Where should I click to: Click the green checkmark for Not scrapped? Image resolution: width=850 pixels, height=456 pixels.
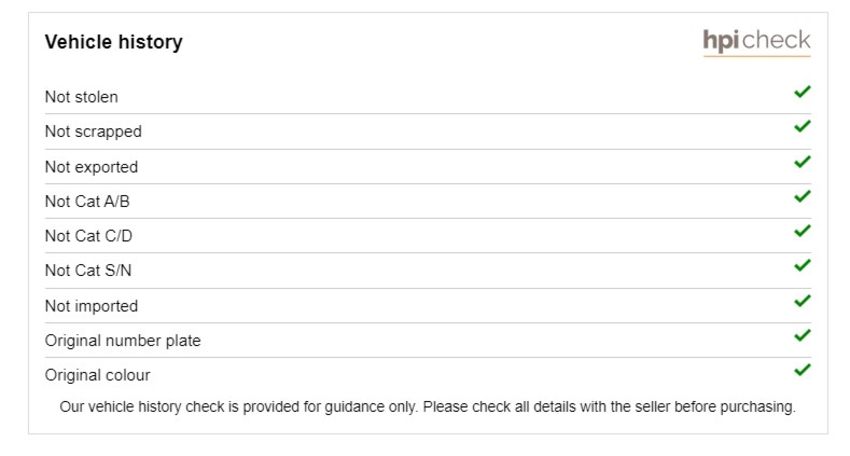click(802, 126)
